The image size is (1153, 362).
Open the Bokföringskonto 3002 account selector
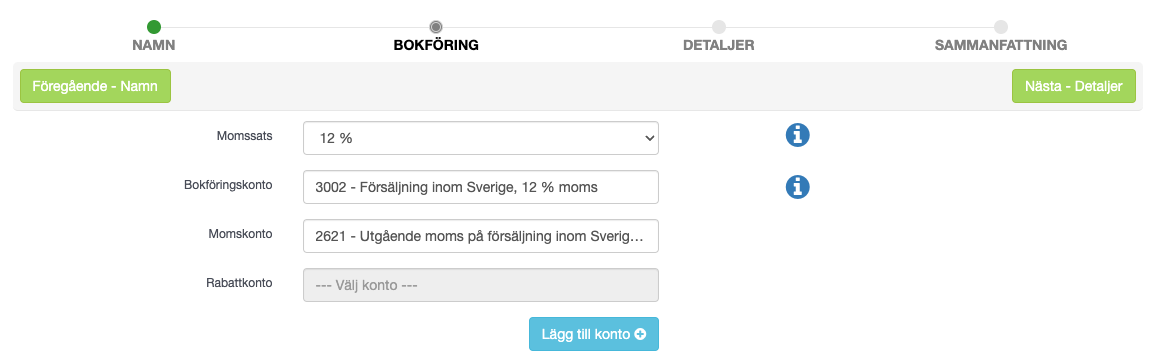481,188
